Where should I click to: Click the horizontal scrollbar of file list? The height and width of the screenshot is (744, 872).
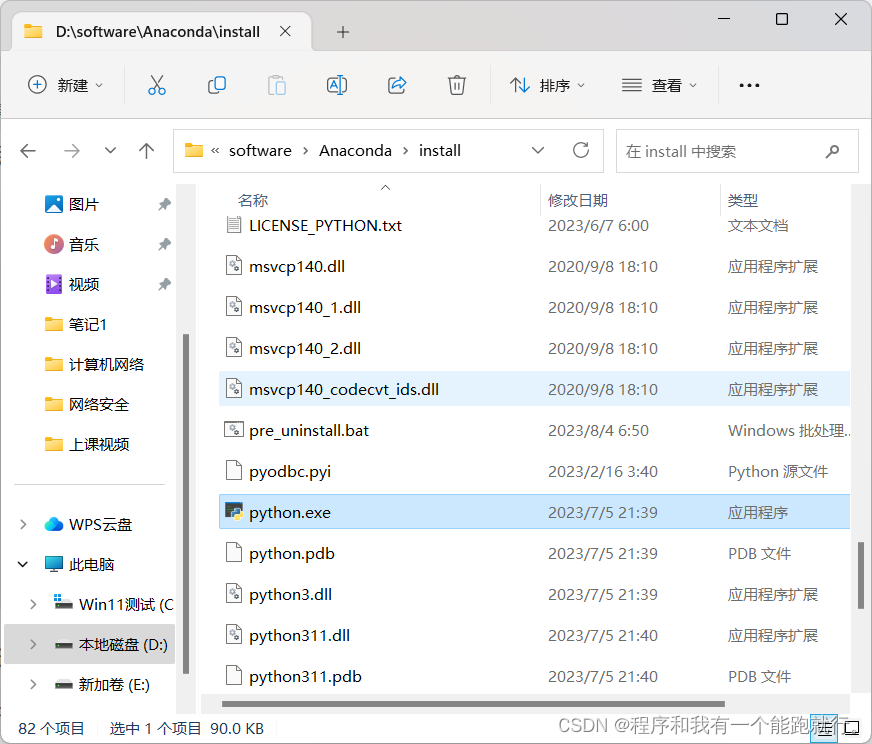point(473,704)
